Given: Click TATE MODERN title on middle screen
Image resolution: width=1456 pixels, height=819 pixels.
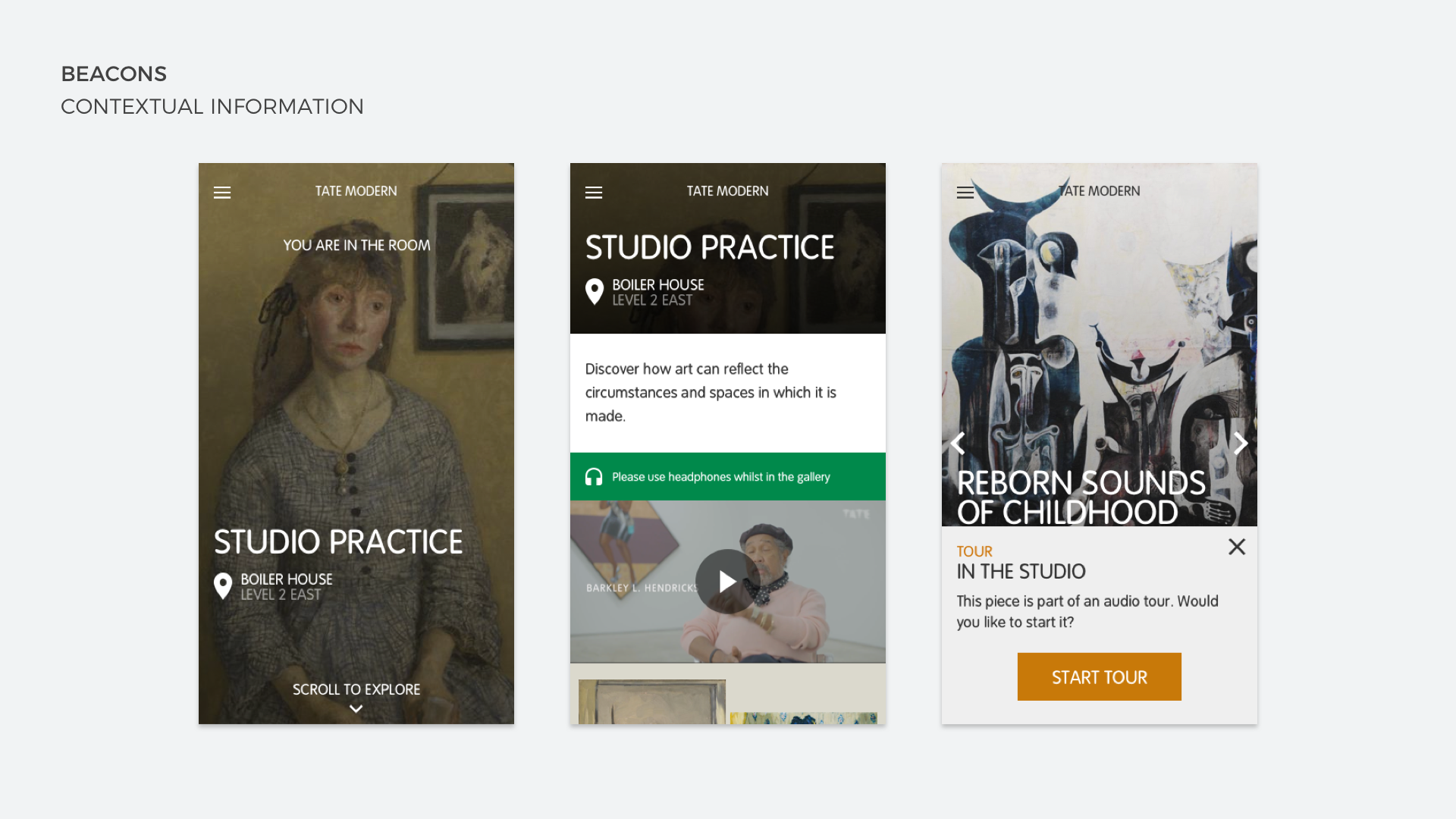Looking at the screenshot, I should (x=728, y=191).
